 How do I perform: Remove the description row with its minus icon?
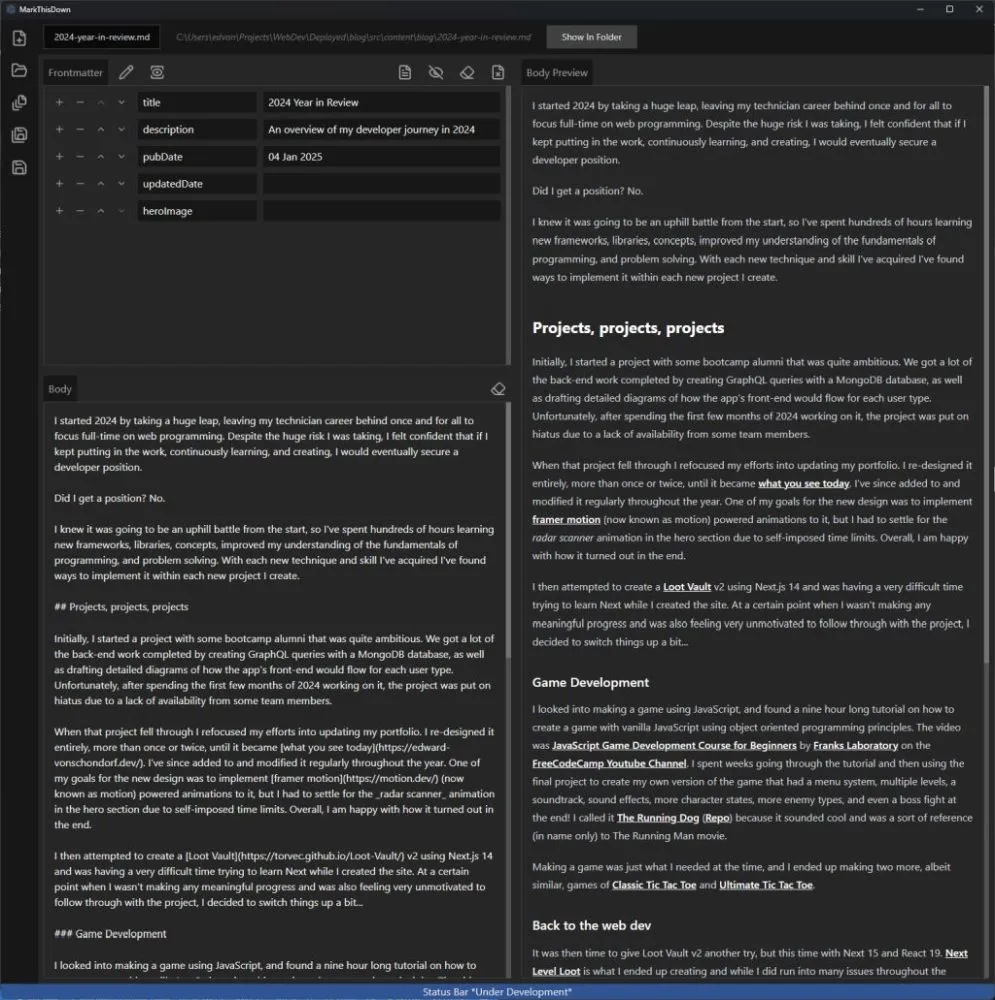(x=80, y=129)
